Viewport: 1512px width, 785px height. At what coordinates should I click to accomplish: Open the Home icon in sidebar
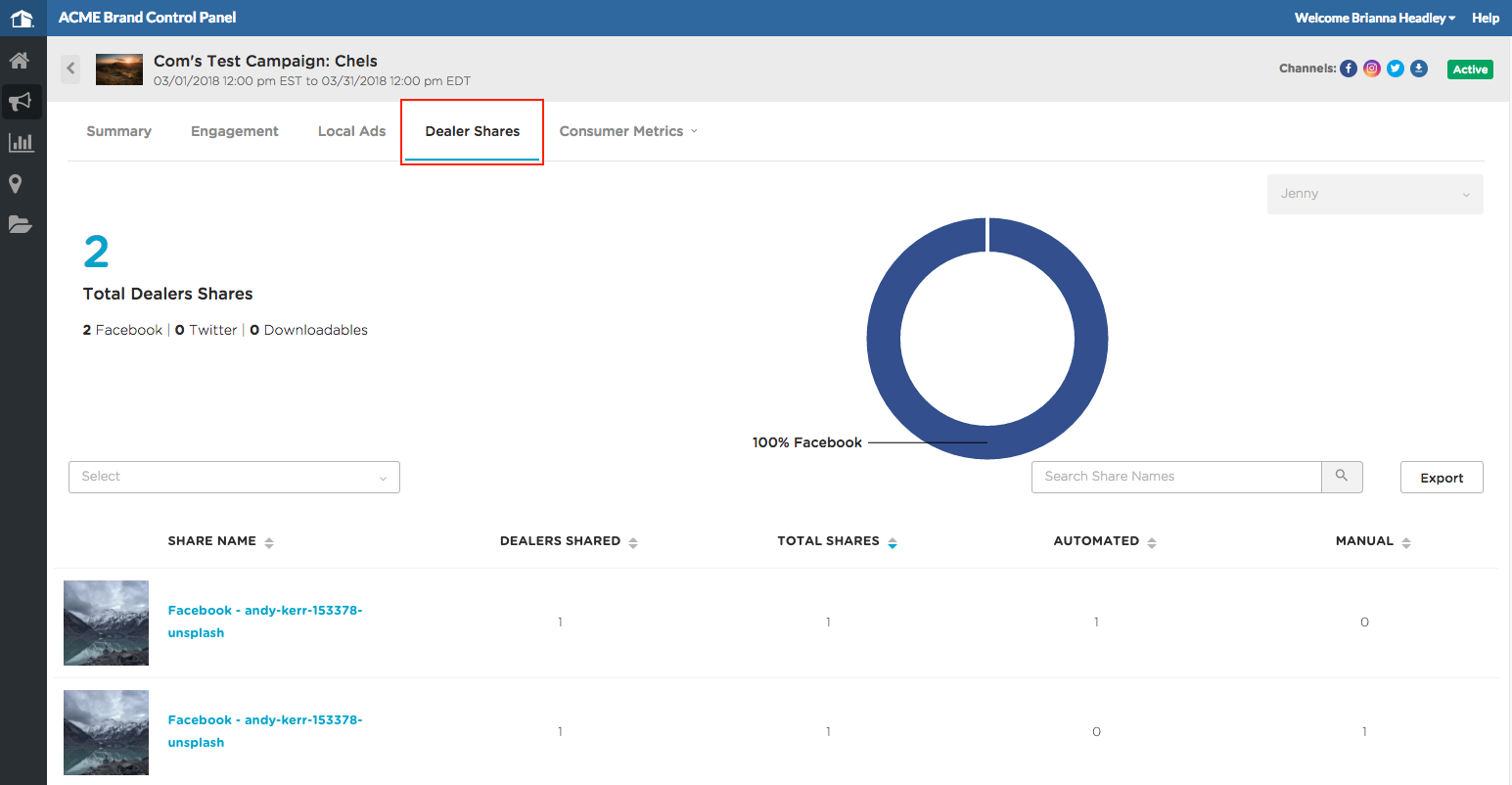(19, 61)
